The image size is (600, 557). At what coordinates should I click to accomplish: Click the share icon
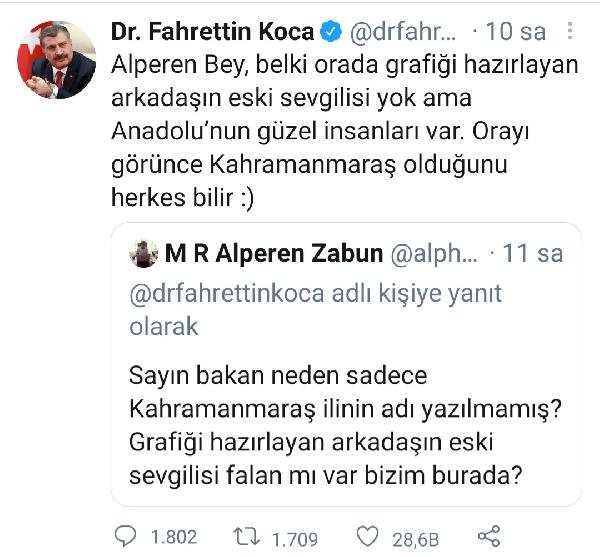click(x=489, y=536)
